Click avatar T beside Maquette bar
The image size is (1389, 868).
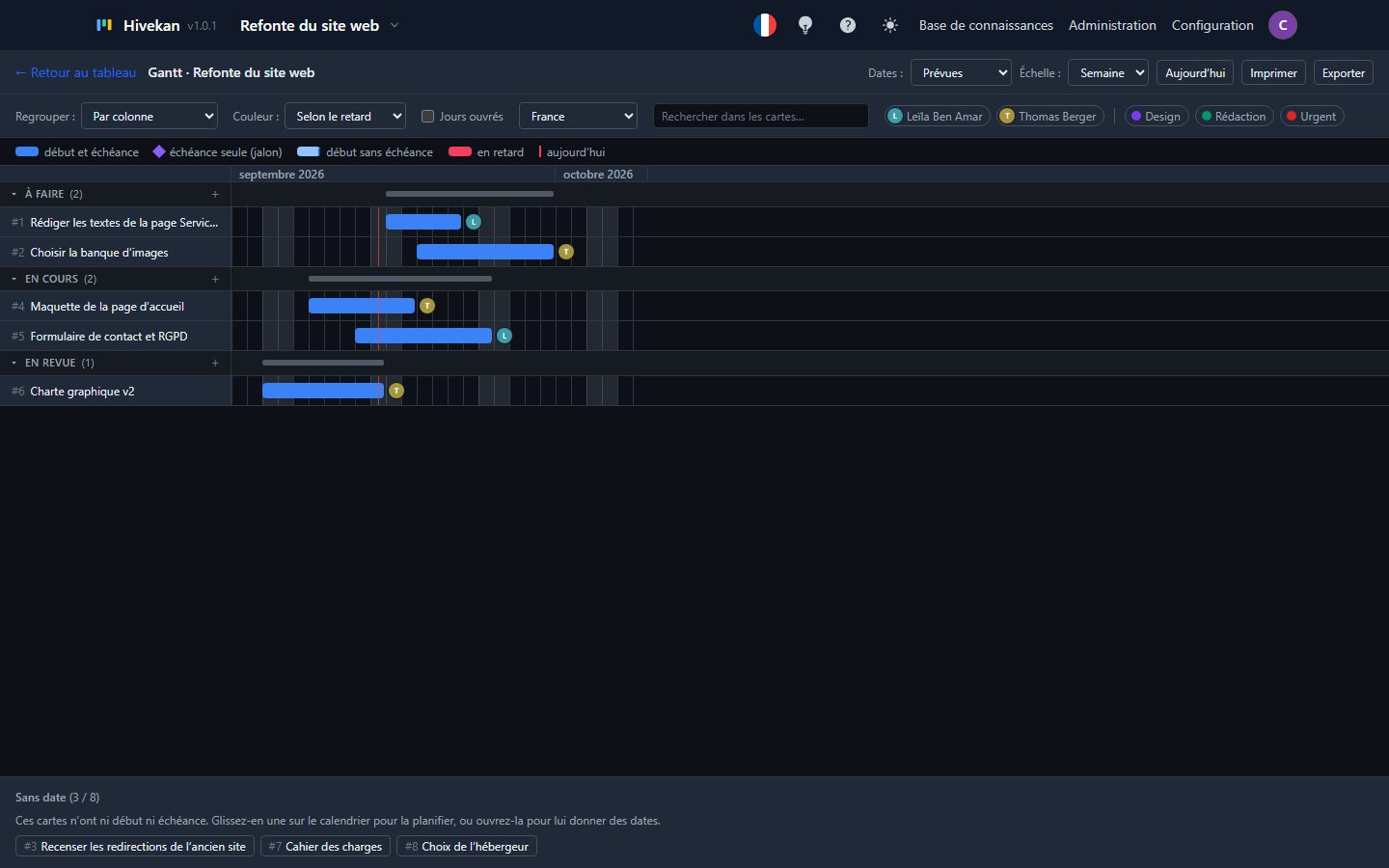coord(427,306)
